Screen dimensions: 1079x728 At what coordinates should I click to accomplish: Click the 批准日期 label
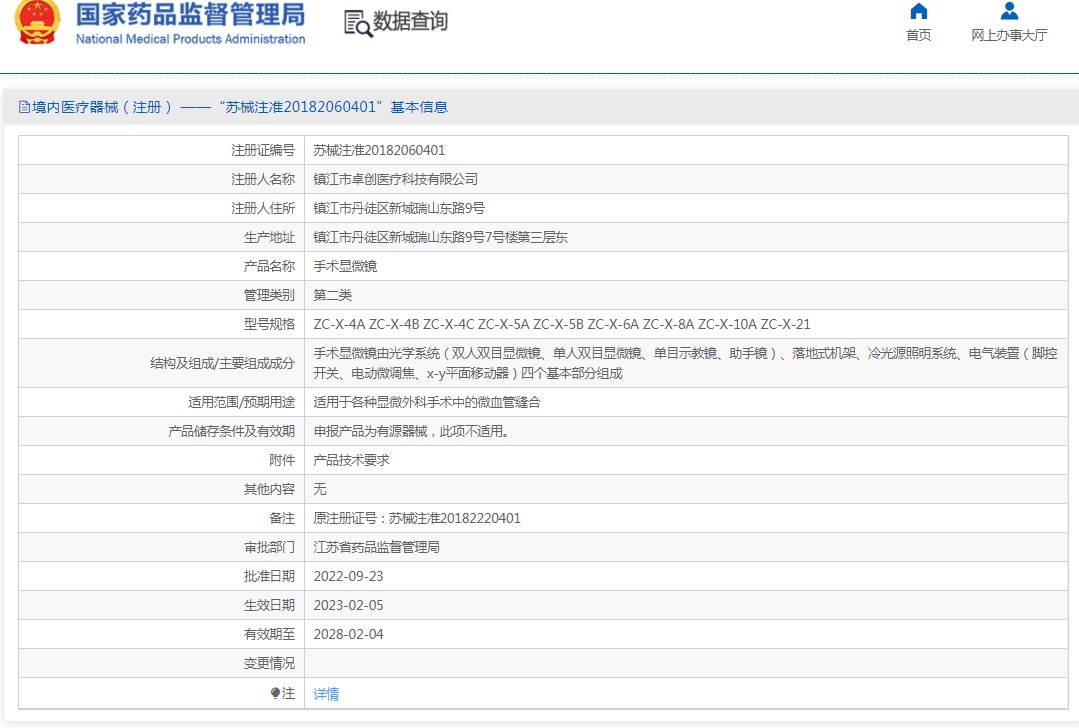pos(269,576)
